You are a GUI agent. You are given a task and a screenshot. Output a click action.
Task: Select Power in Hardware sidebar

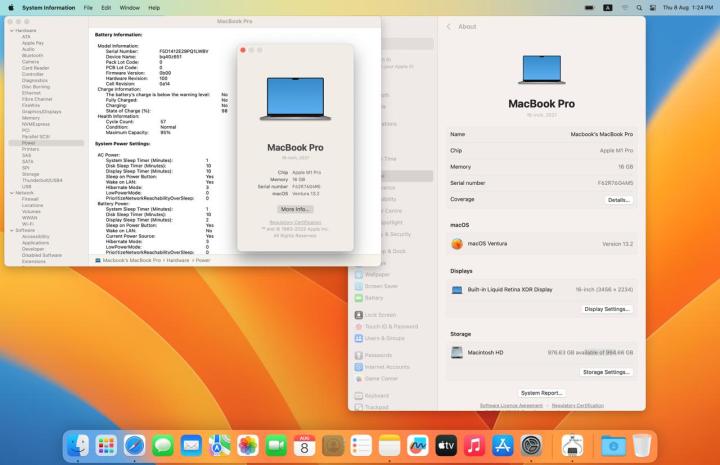click(46, 143)
